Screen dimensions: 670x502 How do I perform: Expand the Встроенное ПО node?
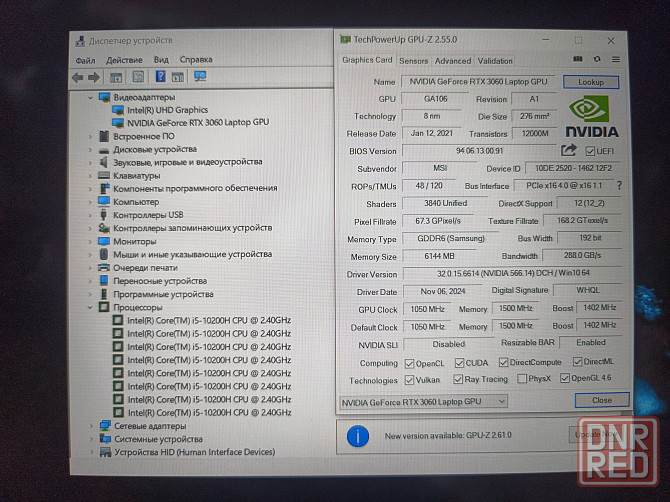click(x=90, y=137)
